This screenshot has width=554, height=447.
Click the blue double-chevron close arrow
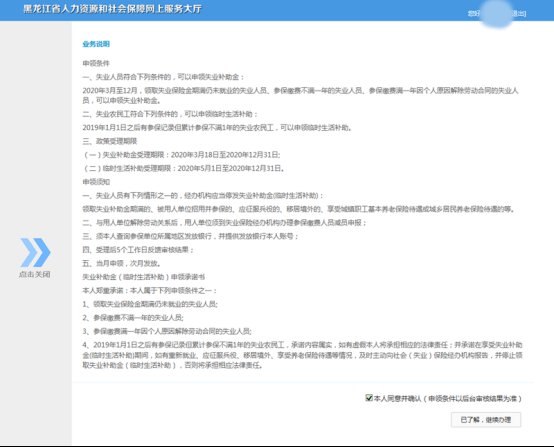[35, 252]
